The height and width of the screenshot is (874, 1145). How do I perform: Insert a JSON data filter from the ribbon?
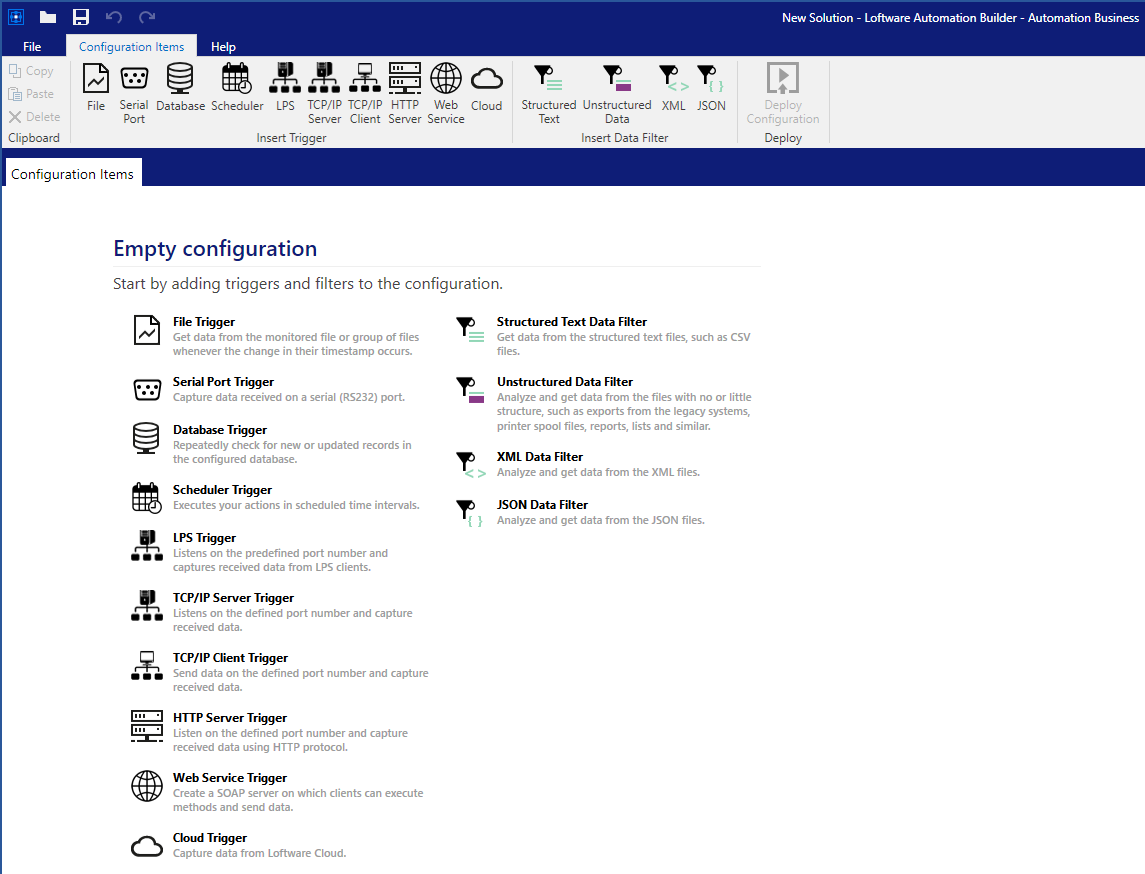pyautogui.click(x=711, y=88)
